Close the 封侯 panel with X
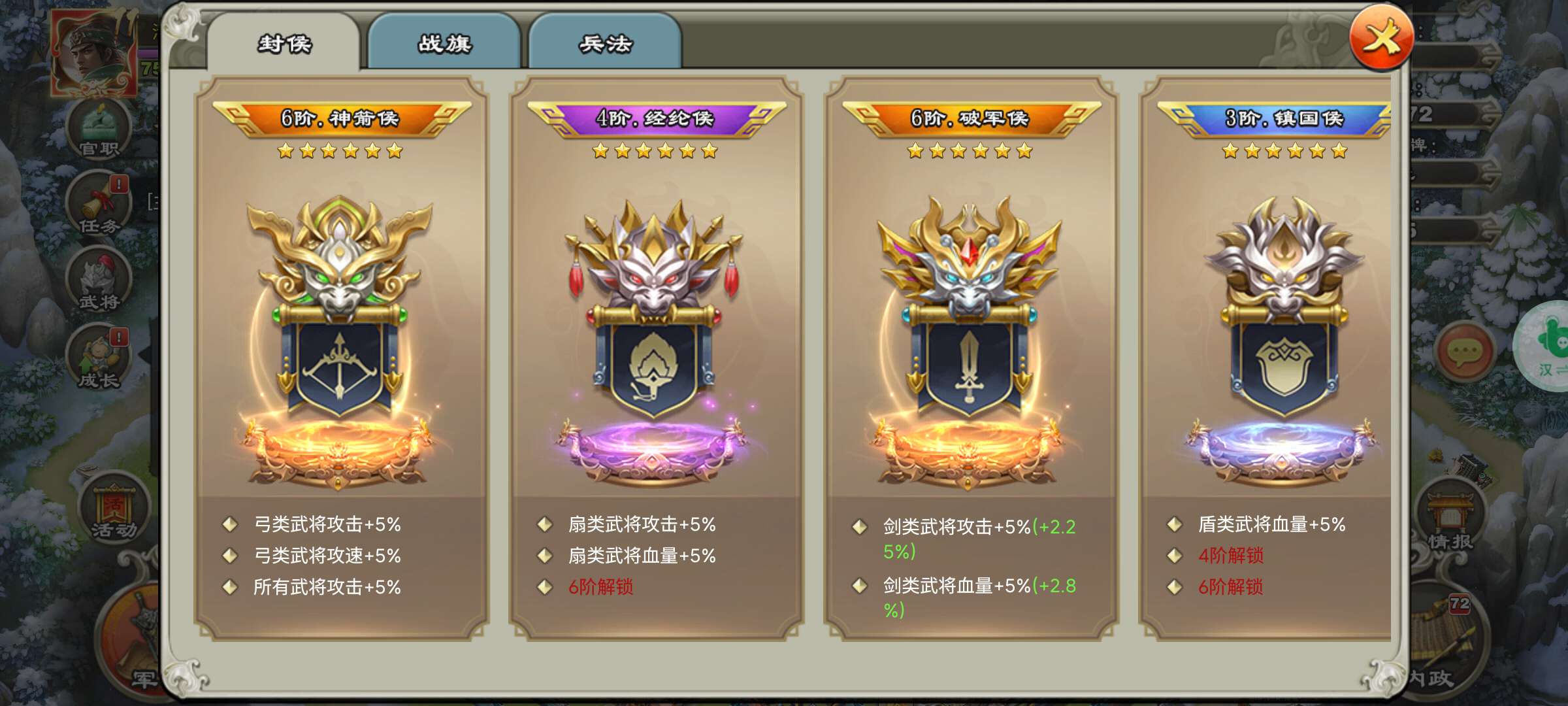1568x706 pixels. click(1381, 38)
